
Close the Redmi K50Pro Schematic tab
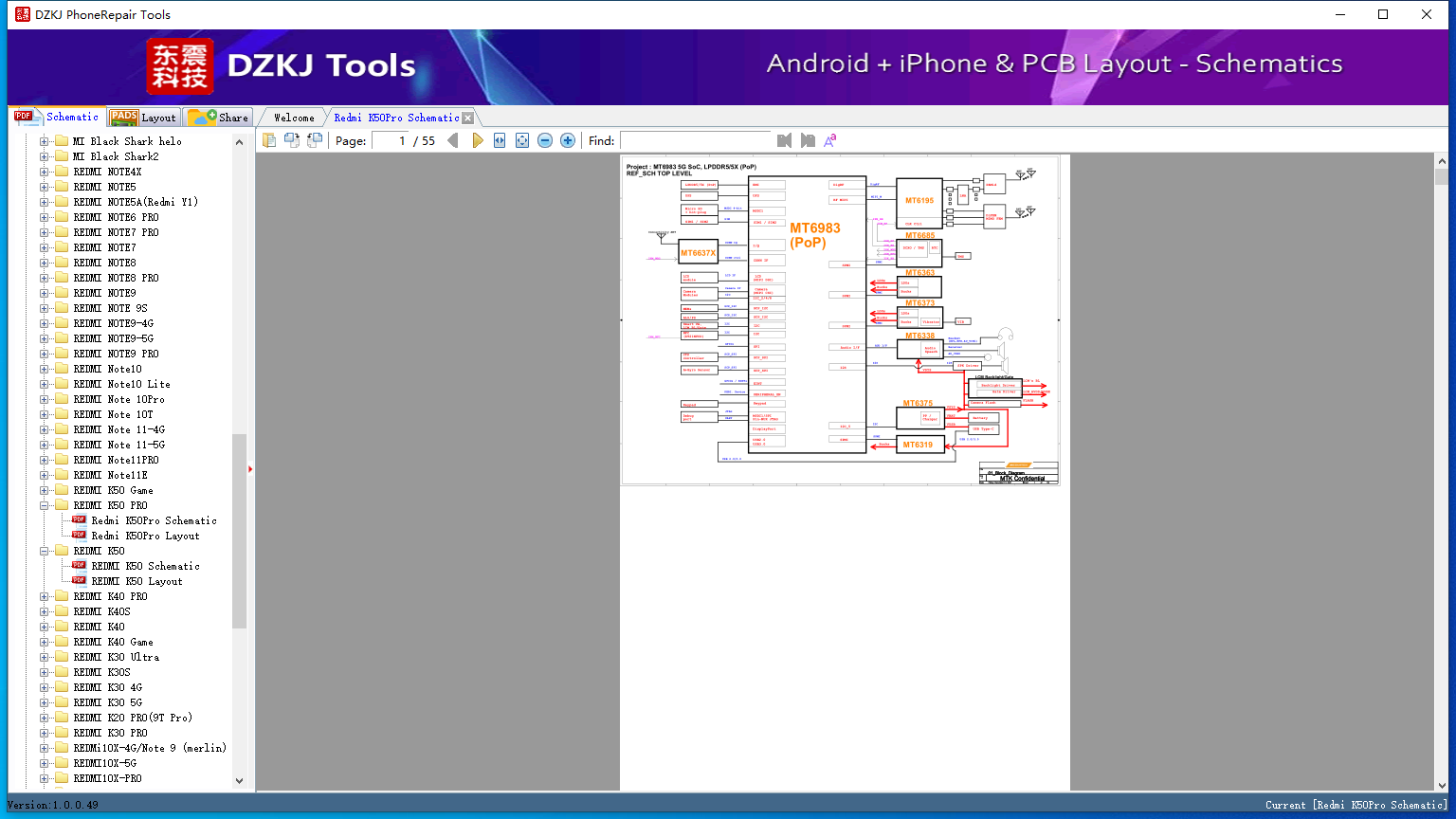pyautogui.click(x=467, y=118)
